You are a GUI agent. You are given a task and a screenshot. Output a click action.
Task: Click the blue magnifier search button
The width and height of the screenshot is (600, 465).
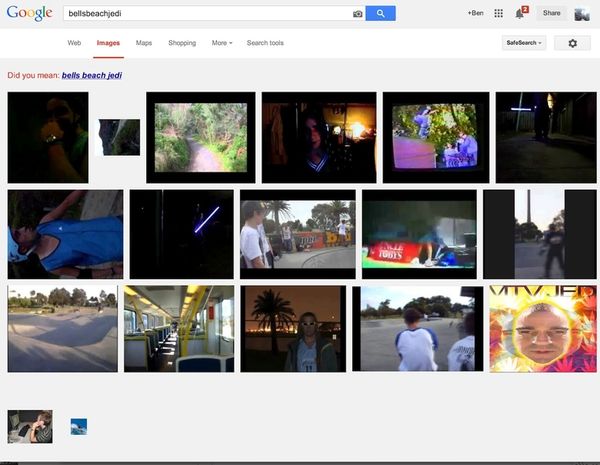(380, 13)
